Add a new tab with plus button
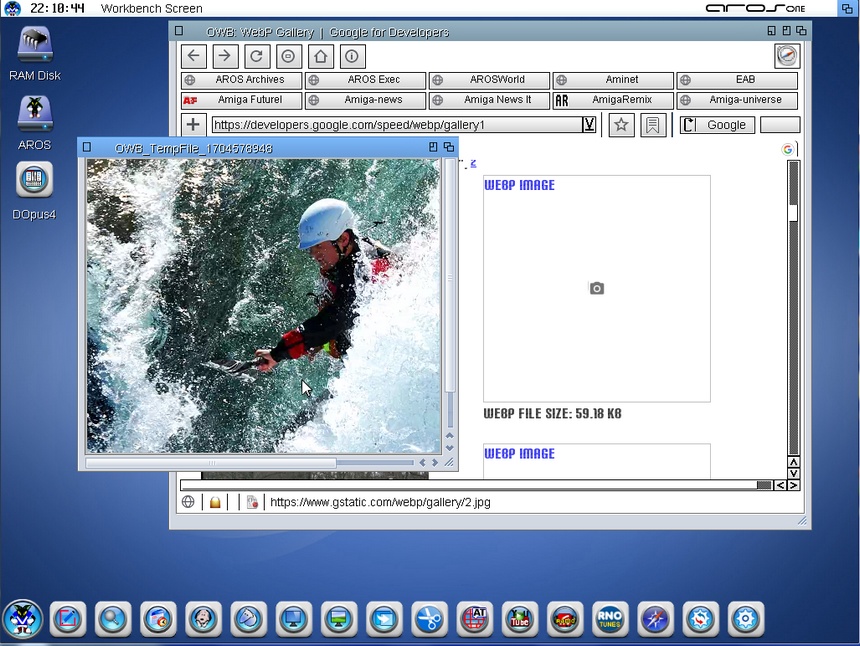860x646 pixels. coord(193,125)
